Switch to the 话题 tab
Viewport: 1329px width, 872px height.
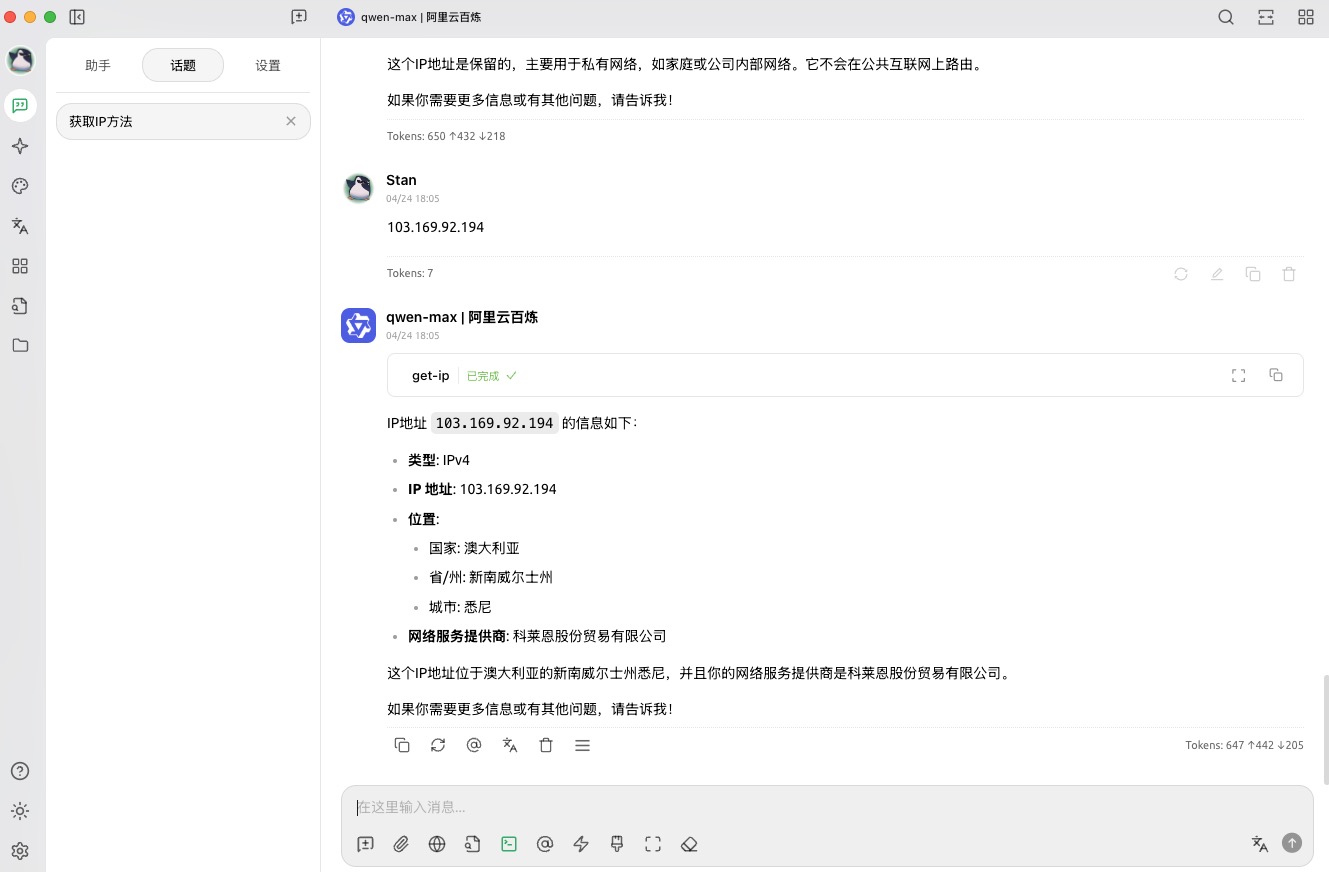pos(183,65)
